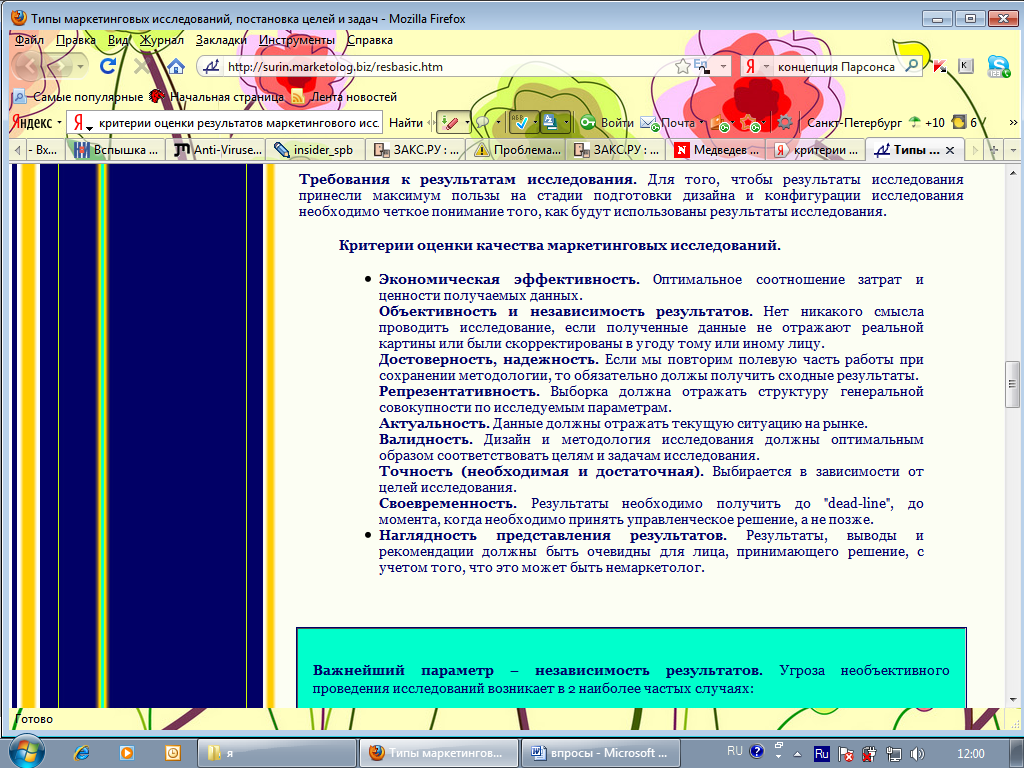Go to the Firefox home page icon
Image resolution: width=1024 pixels, height=768 pixels.
click(175, 66)
